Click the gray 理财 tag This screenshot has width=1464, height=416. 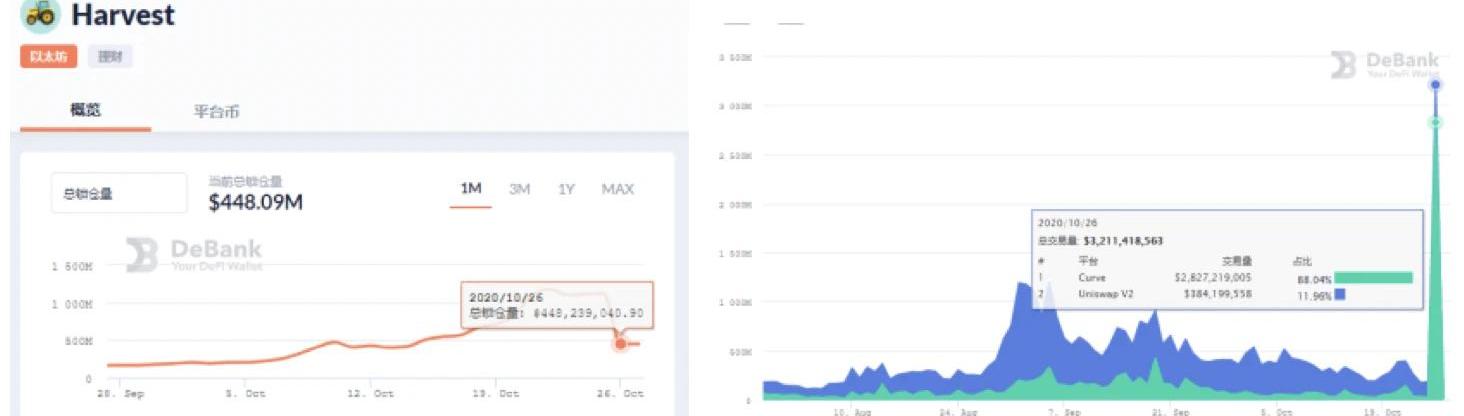coord(110,57)
